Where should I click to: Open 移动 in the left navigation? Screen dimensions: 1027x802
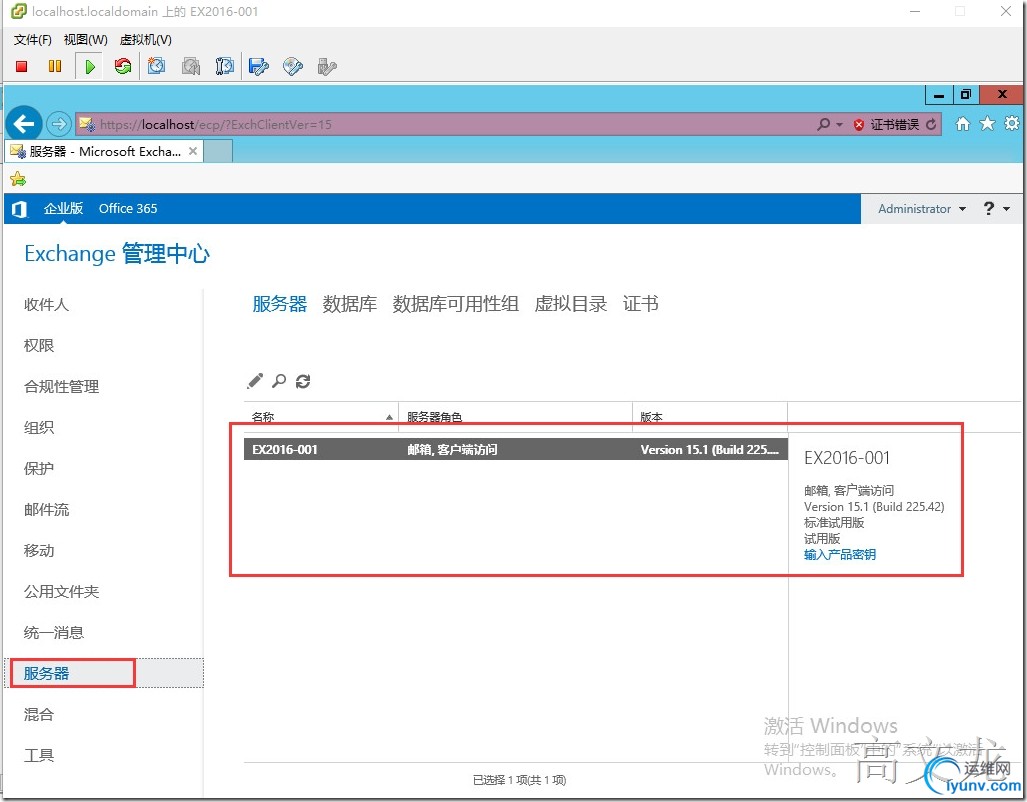point(39,550)
